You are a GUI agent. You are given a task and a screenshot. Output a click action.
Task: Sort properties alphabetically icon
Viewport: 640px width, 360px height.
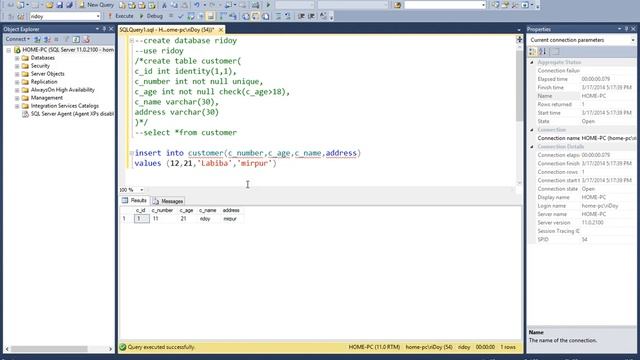click(x=542, y=52)
